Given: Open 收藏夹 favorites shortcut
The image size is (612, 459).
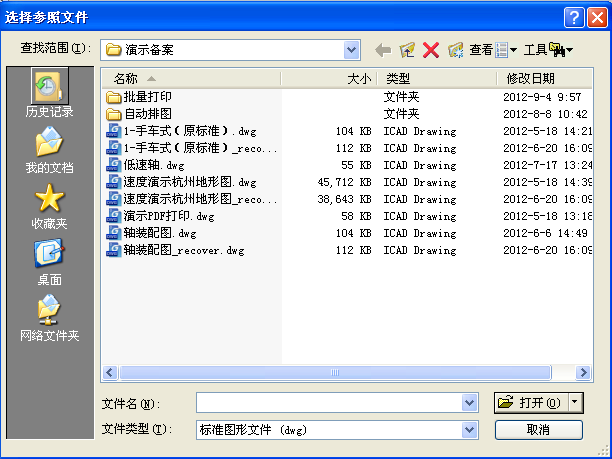Looking at the screenshot, I should pyautogui.click(x=49, y=206).
